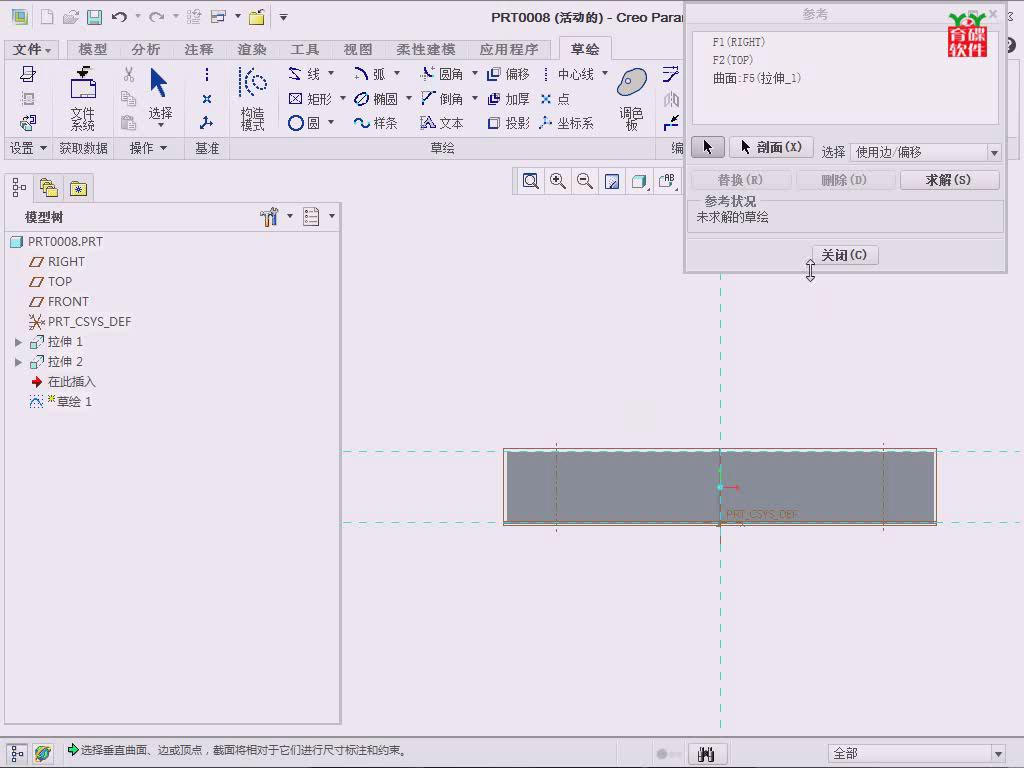Switch to the 分析 tab
This screenshot has width=1024, height=768.
coord(146,49)
